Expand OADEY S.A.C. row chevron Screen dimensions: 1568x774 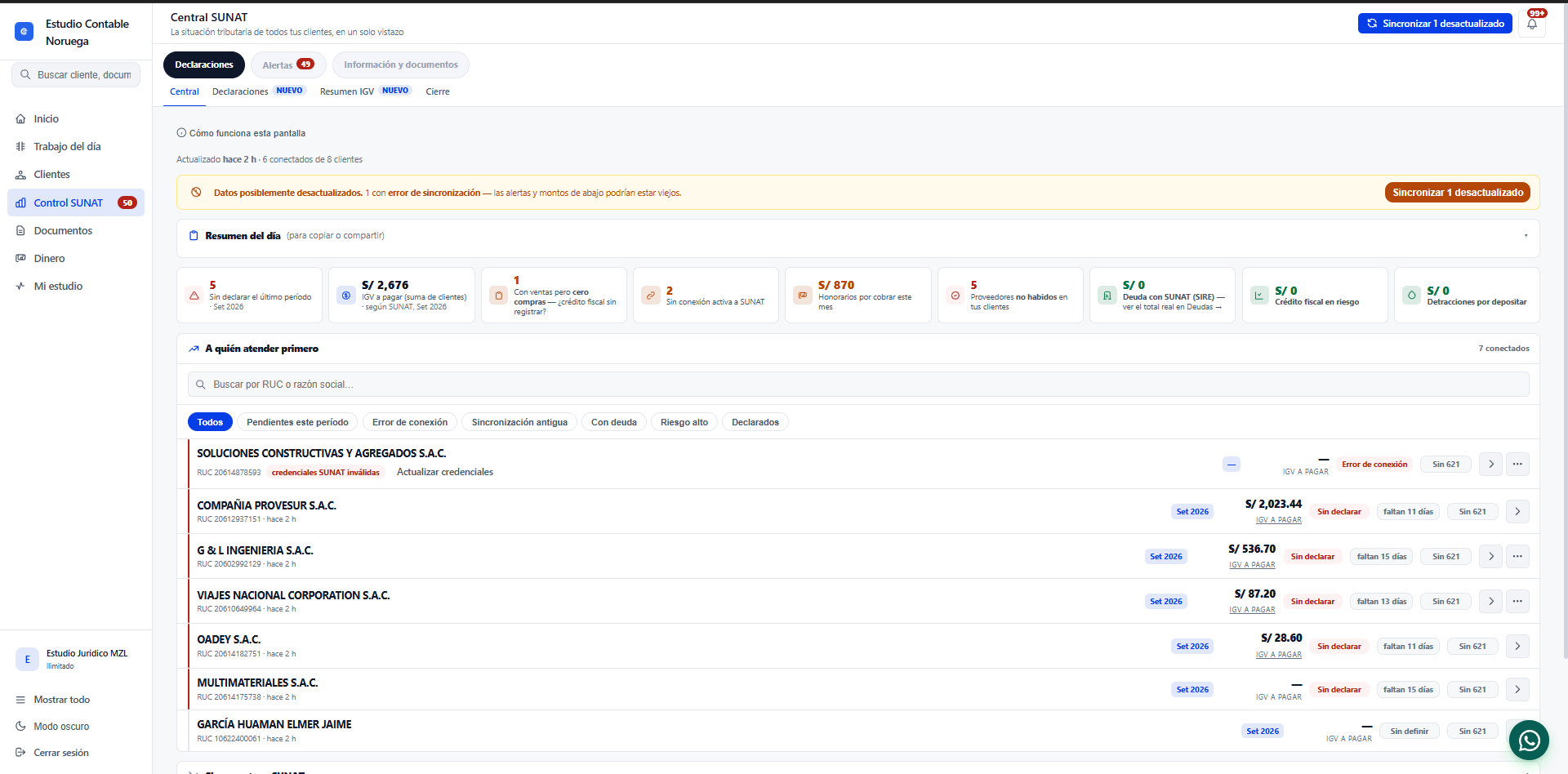point(1517,647)
